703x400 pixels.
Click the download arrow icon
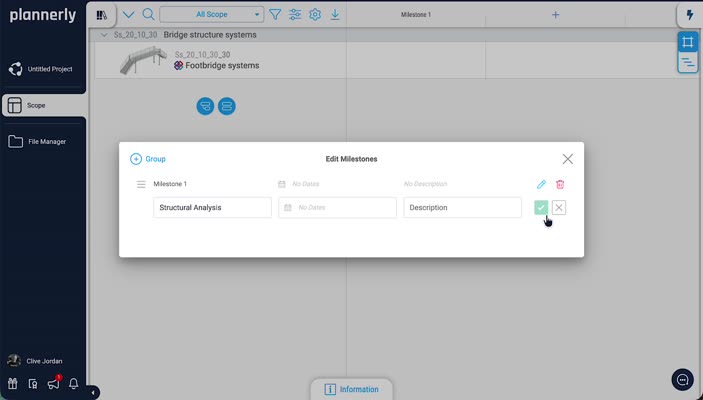point(335,15)
